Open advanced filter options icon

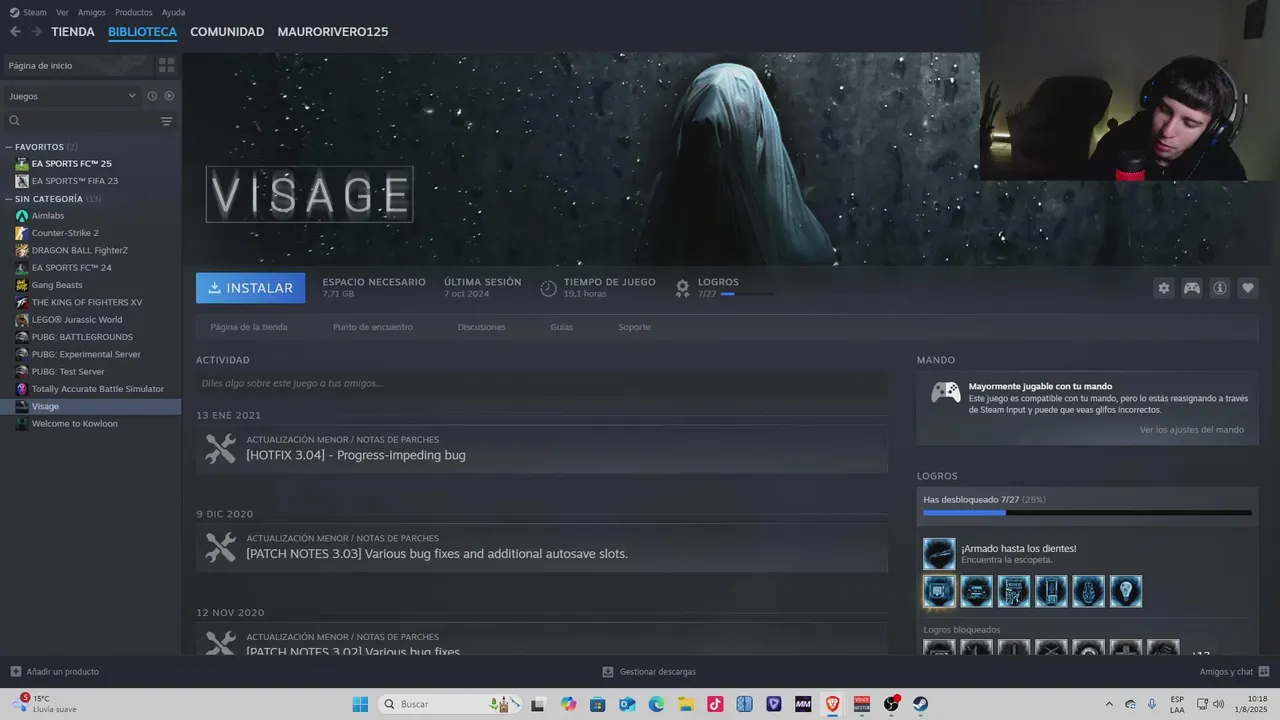[166, 121]
